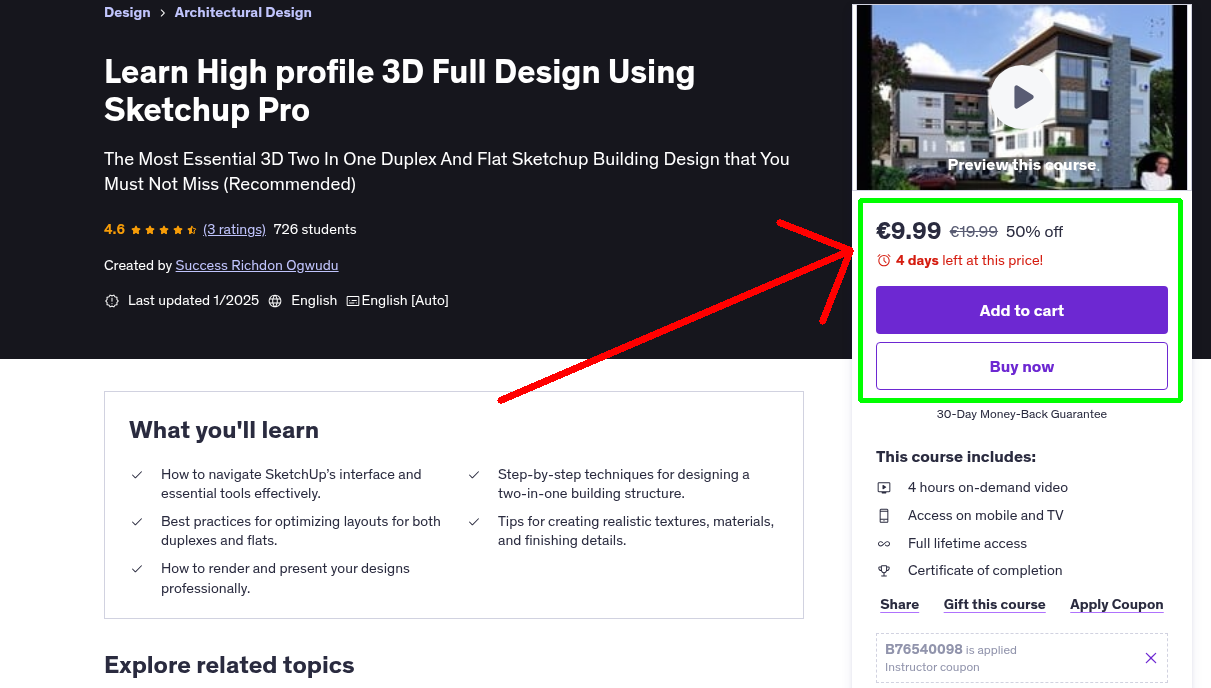Click Gift this course link

(994, 604)
